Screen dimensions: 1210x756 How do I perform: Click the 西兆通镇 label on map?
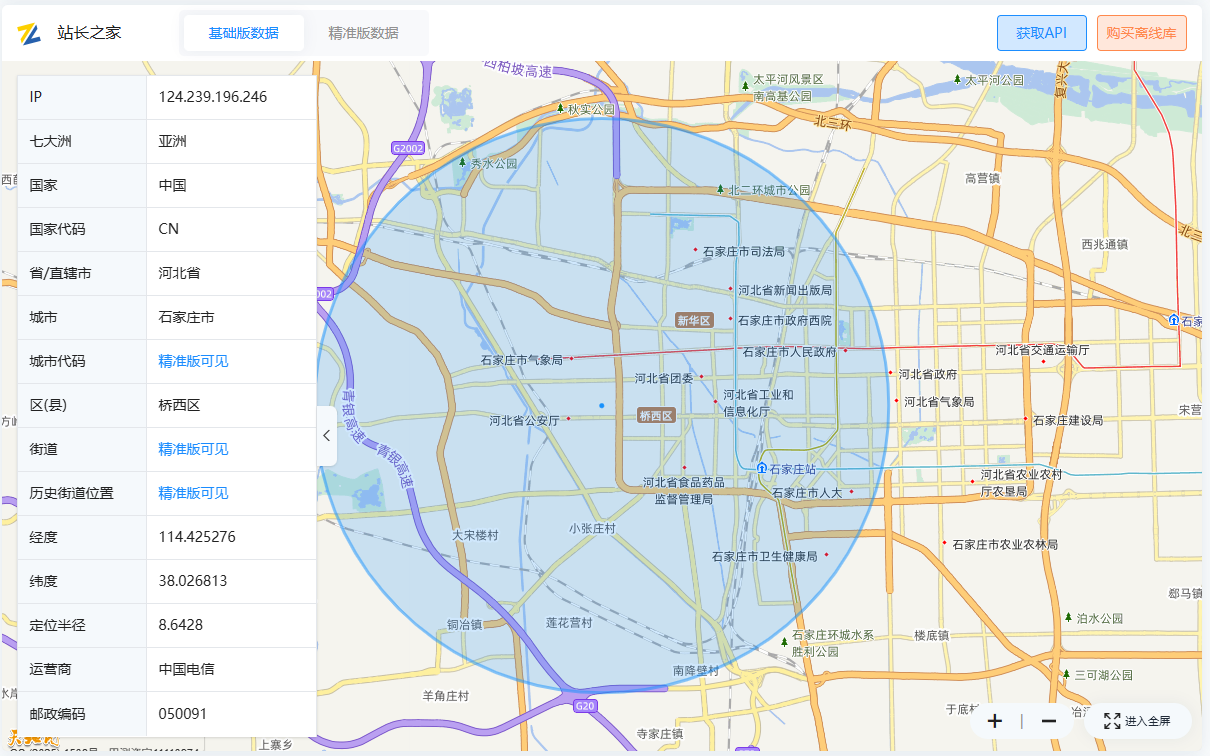click(1105, 243)
